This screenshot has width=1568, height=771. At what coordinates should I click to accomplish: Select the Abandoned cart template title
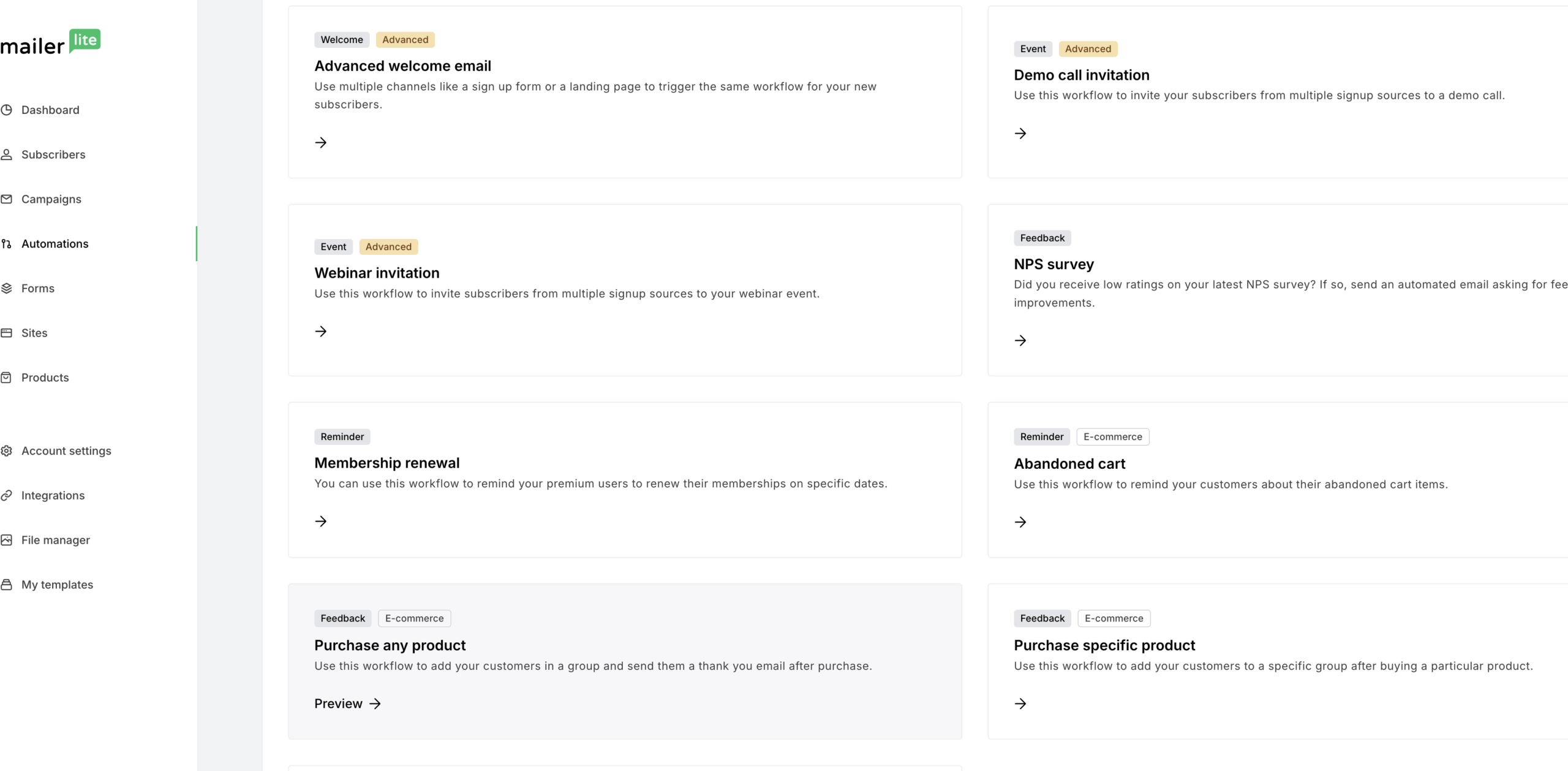(x=1069, y=464)
